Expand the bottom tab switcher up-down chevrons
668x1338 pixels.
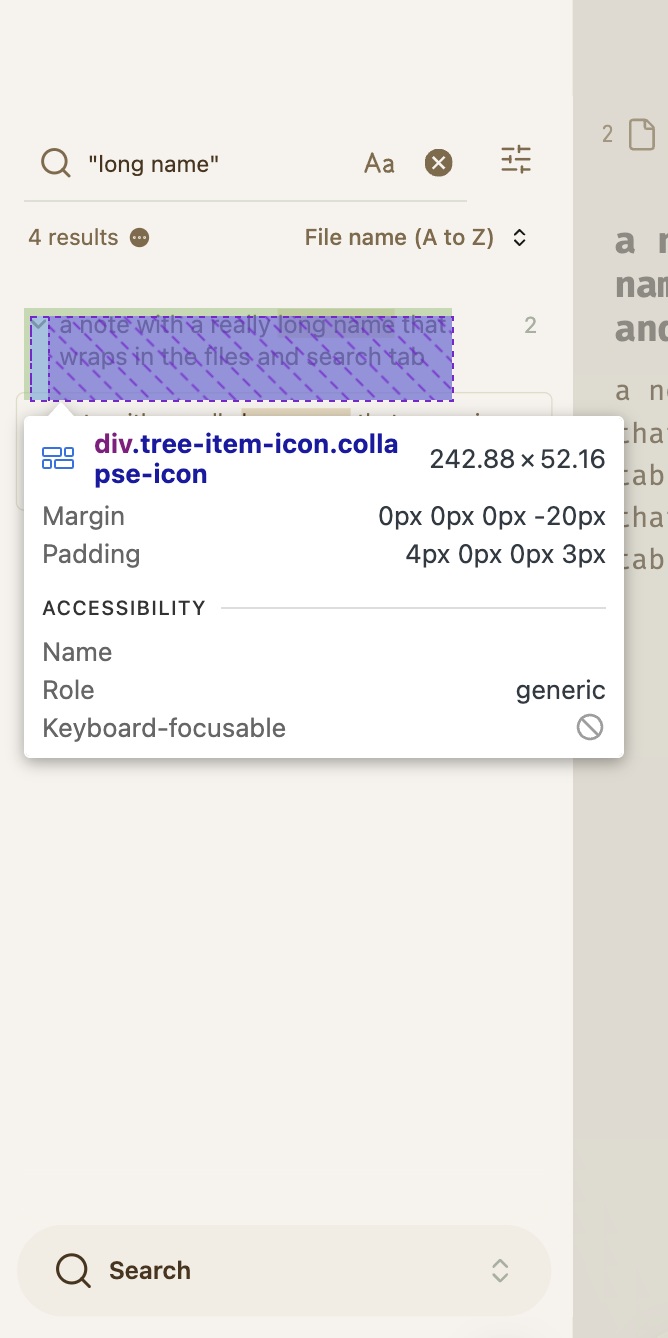click(500, 1270)
